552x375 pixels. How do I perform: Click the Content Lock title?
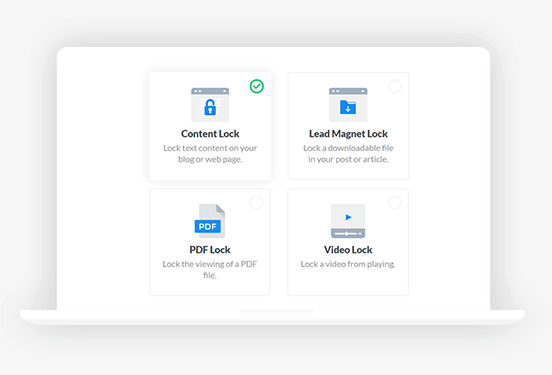[210, 134]
